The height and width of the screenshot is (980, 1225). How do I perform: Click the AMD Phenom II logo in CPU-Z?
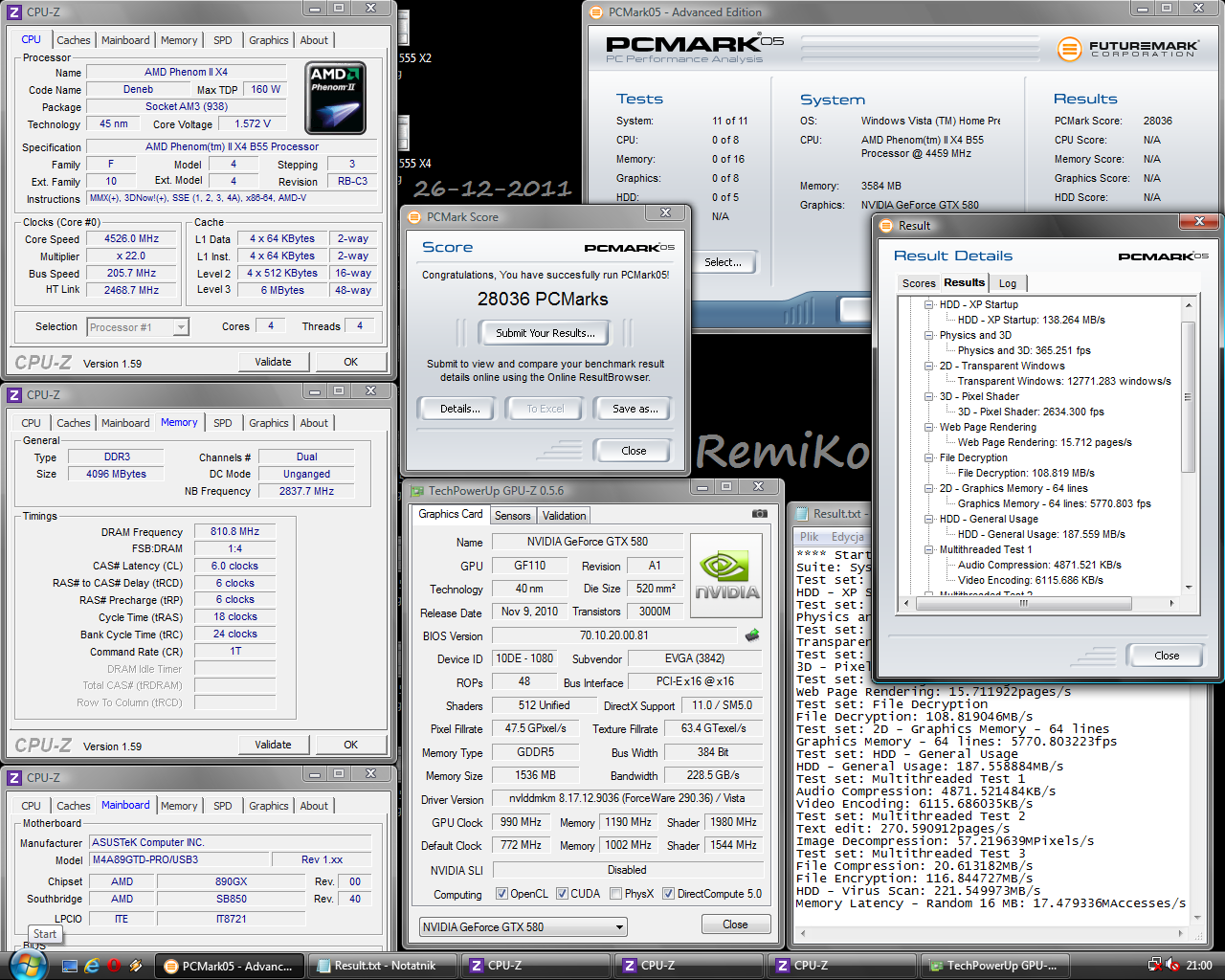coord(336,99)
